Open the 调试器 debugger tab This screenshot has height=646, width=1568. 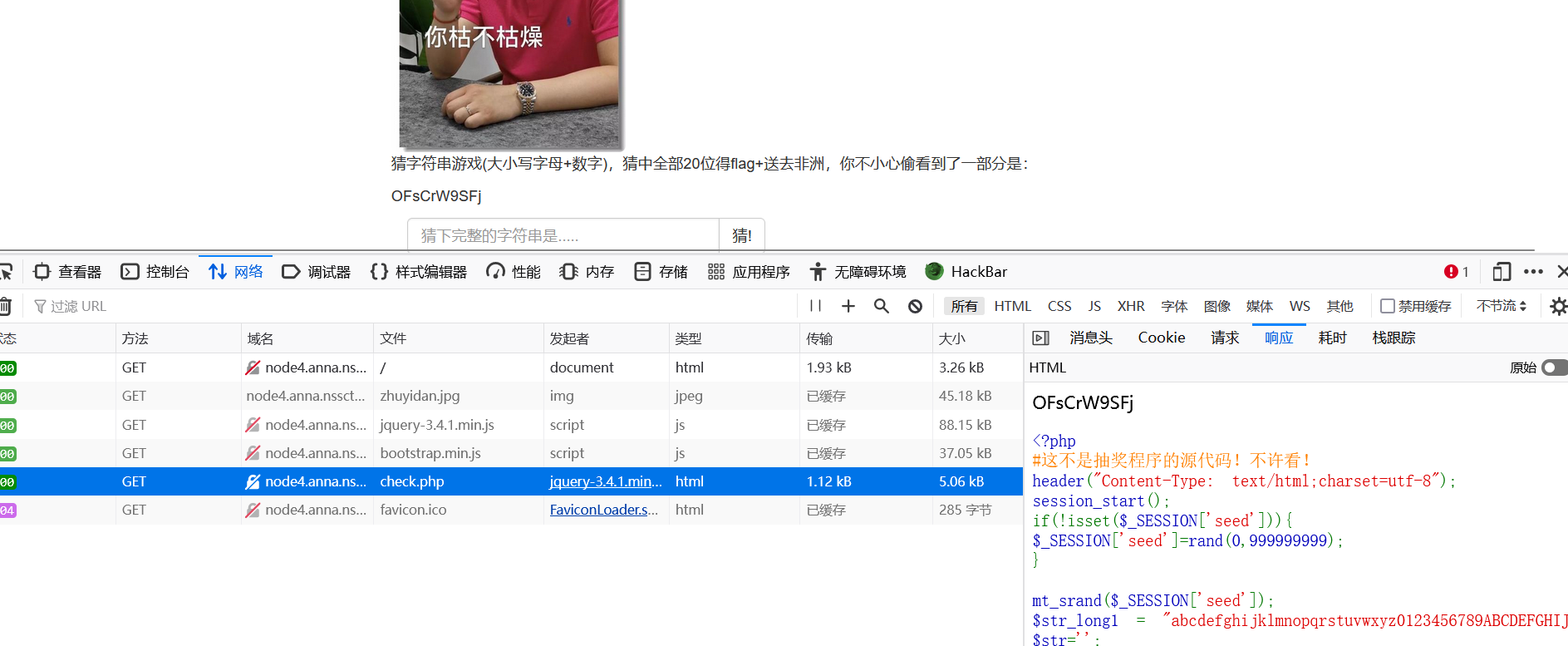317,272
